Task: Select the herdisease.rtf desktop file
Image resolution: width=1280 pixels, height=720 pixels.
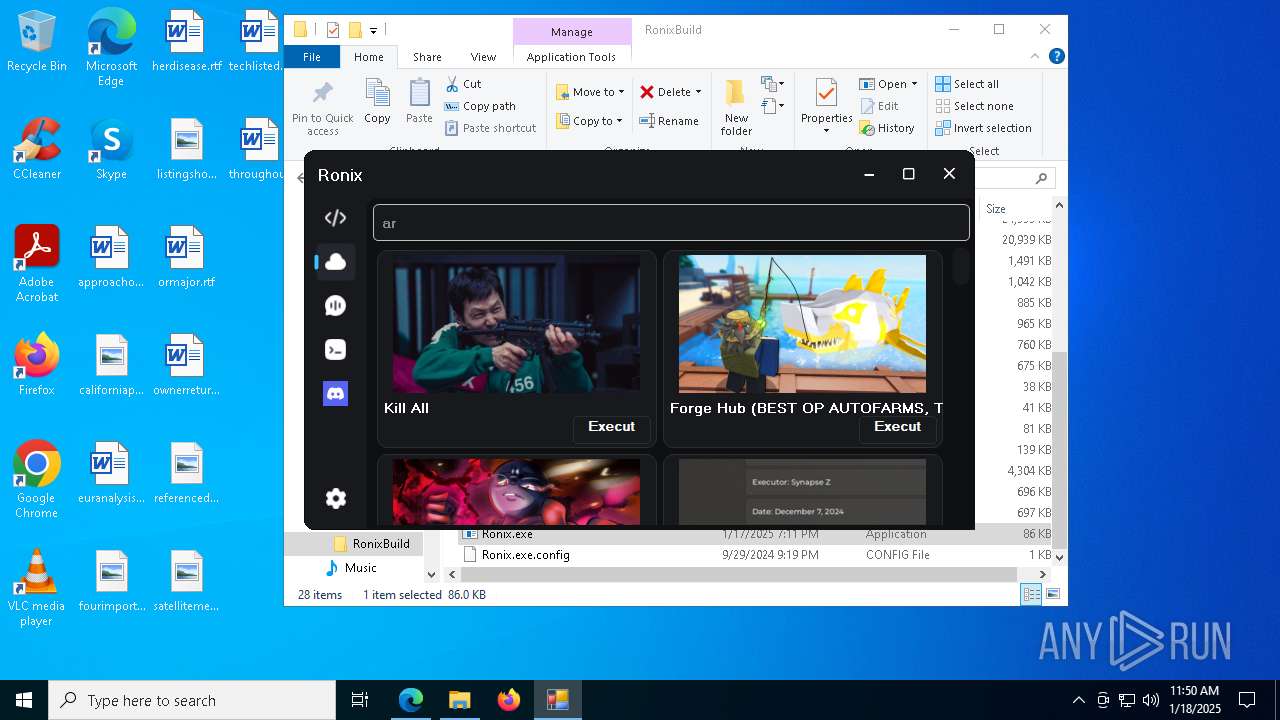Action: click(x=186, y=42)
